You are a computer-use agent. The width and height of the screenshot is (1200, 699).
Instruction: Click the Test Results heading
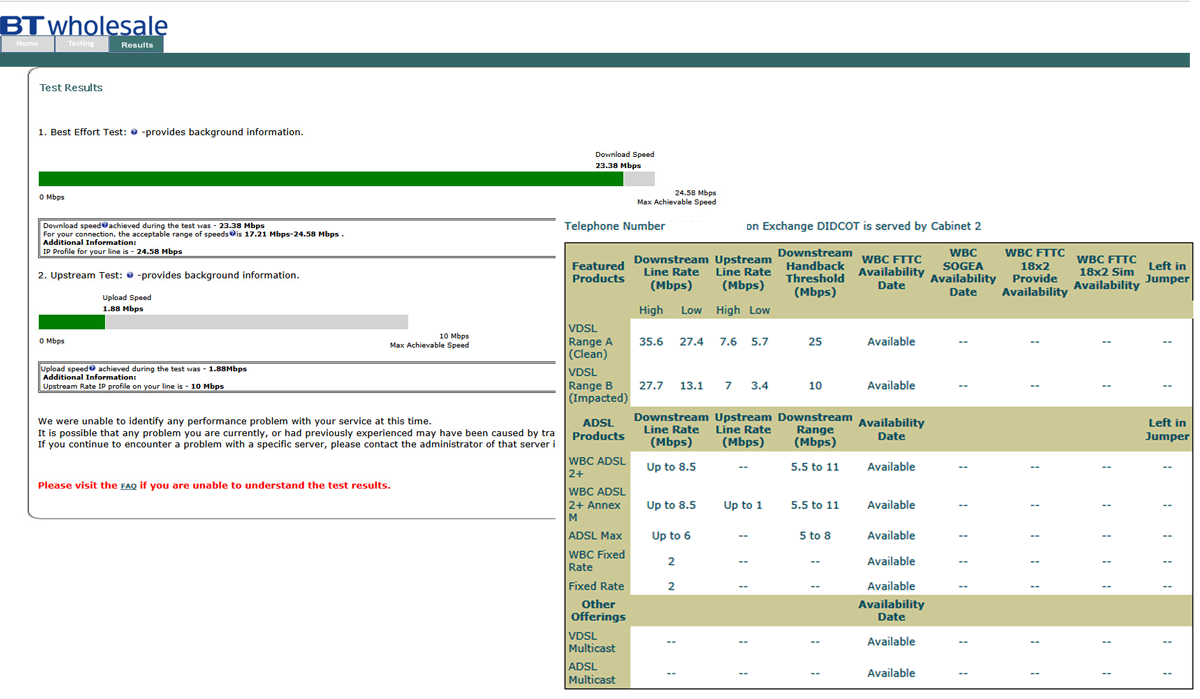click(71, 88)
